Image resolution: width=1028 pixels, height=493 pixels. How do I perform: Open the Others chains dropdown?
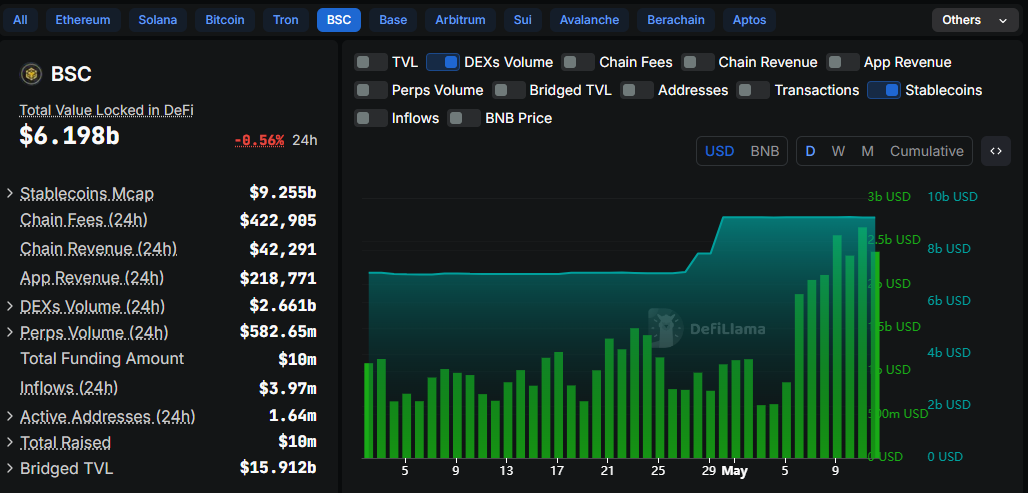tap(974, 20)
